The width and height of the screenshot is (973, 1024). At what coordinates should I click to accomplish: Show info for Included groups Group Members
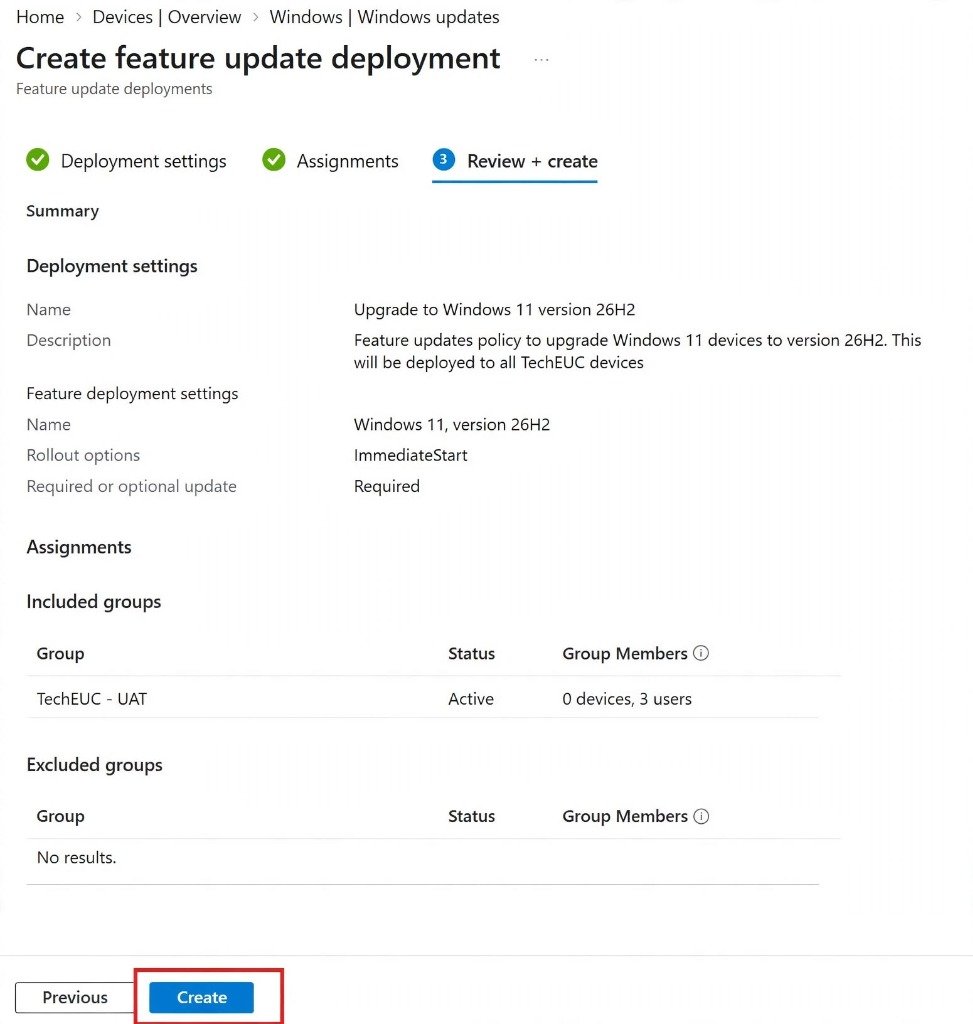(x=701, y=653)
